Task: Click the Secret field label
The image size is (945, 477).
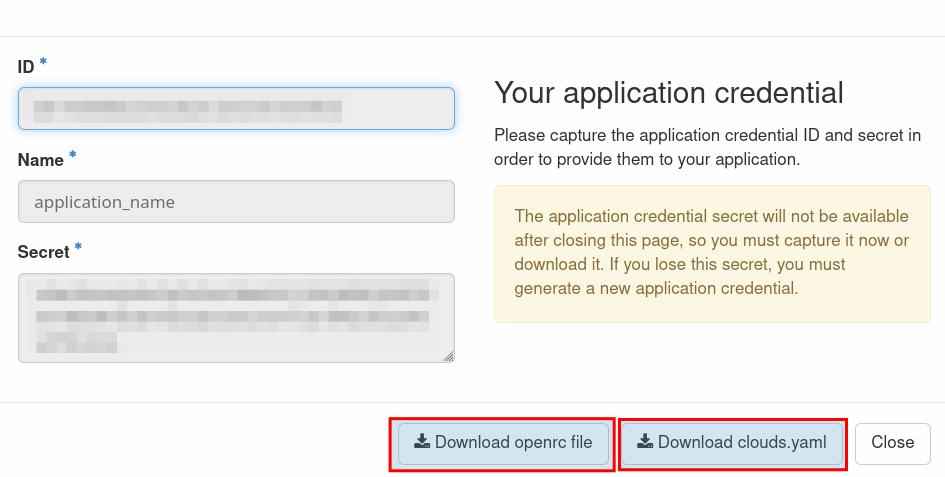Action: pos(43,252)
